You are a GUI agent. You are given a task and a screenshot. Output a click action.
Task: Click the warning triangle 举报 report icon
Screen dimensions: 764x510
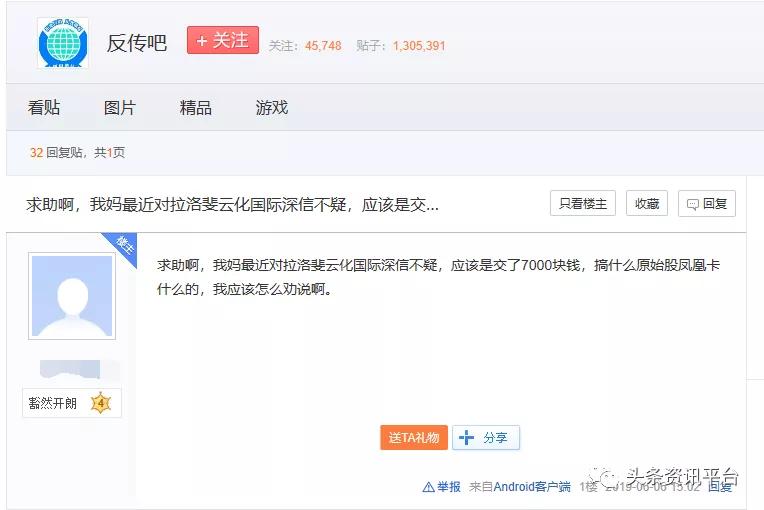pyautogui.click(x=428, y=487)
